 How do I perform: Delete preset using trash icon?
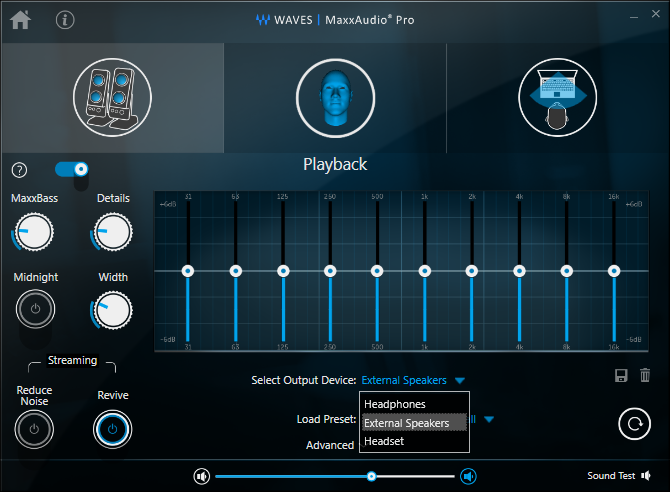[645, 375]
